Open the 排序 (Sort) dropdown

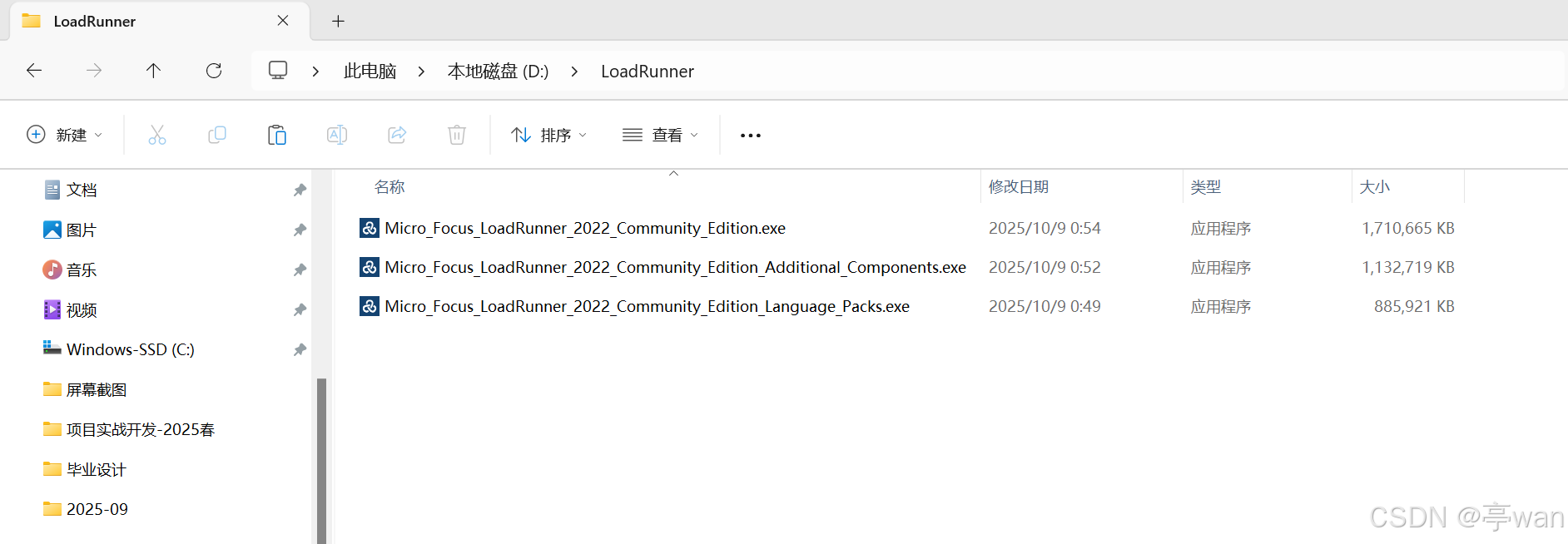coord(549,135)
